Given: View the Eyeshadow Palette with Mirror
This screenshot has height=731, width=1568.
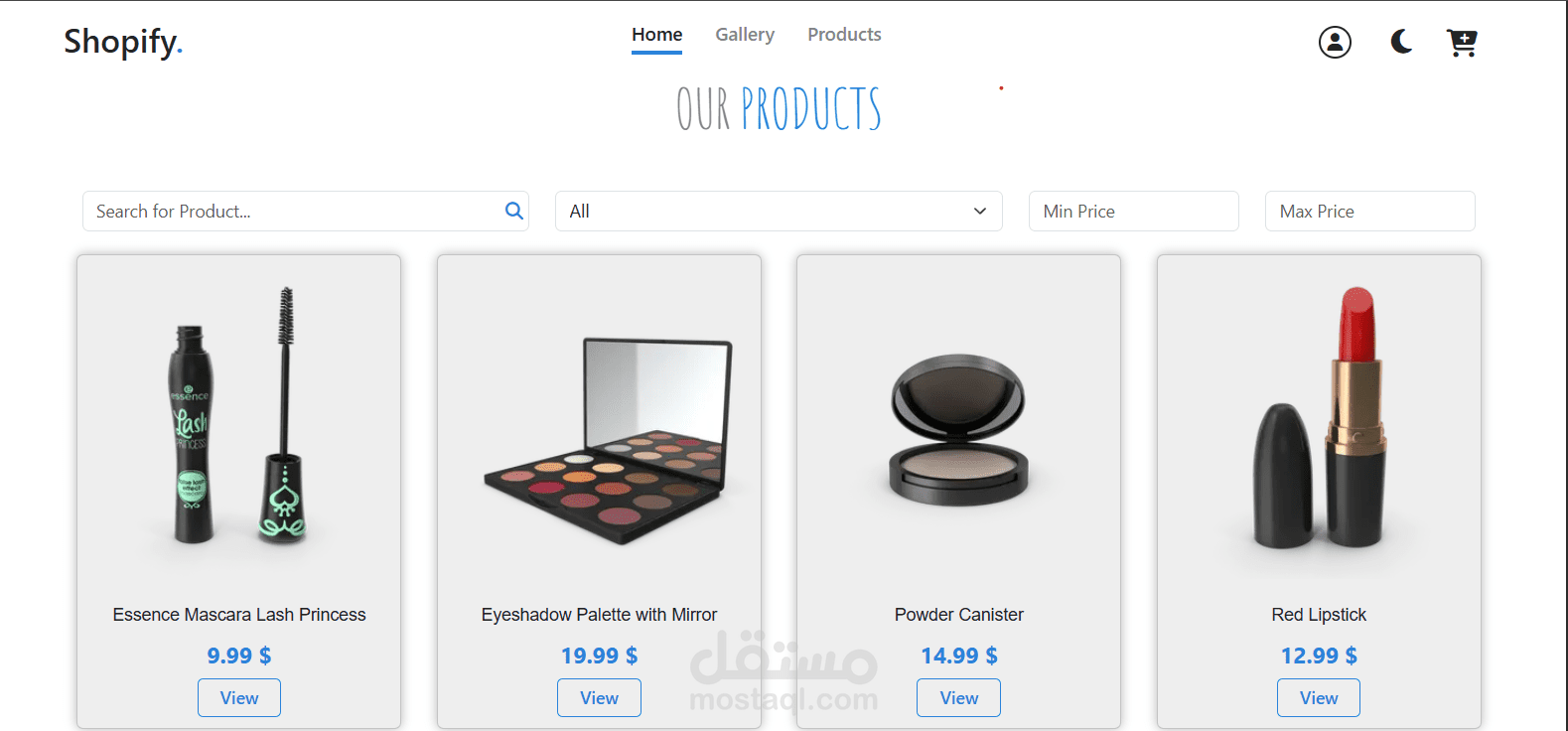Looking at the screenshot, I should (599, 697).
